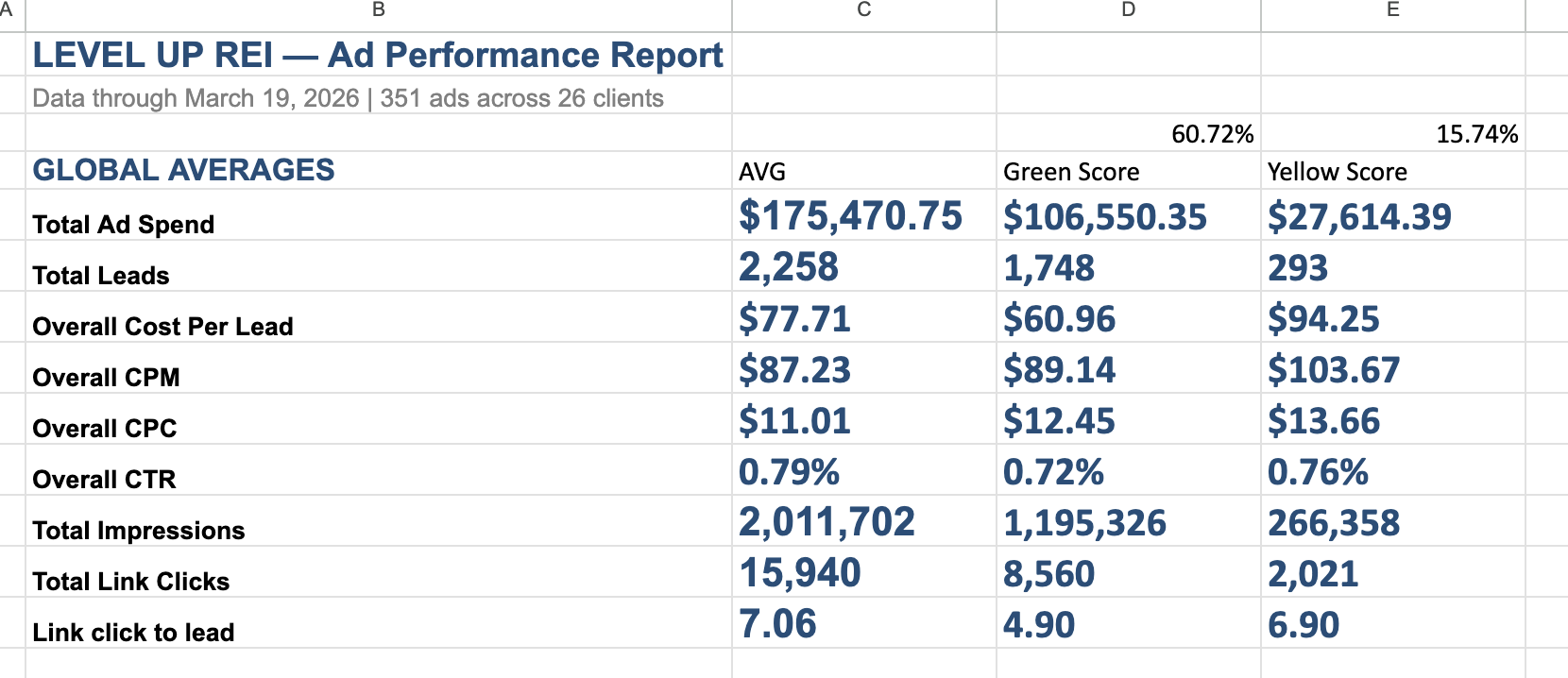The image size is (1568, 678).
Task: Select the $27,614.39 cell
Action: click(1393, 215)
